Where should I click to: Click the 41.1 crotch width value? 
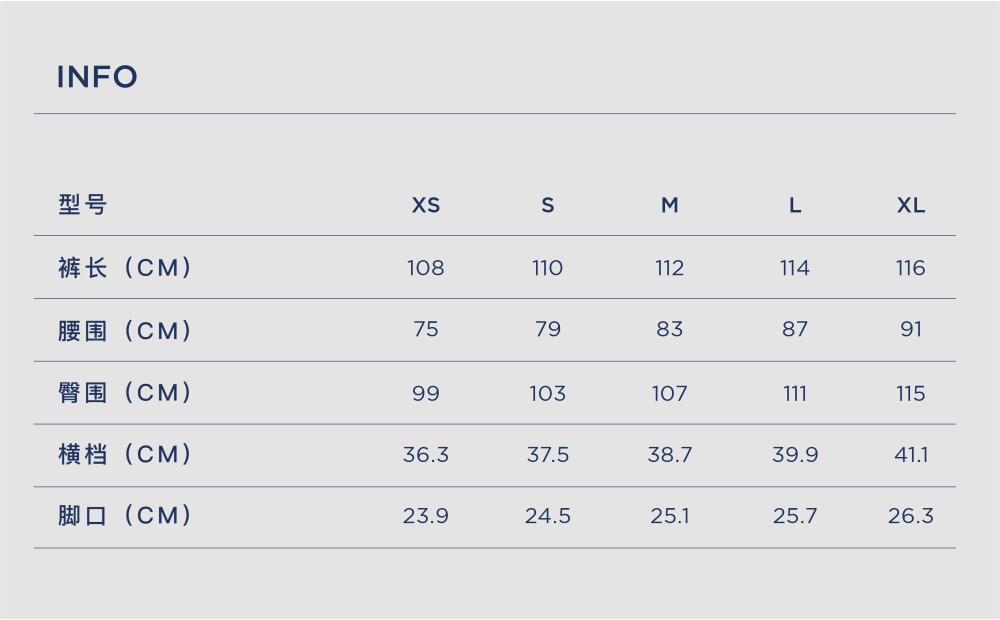(x=911, y=455)
